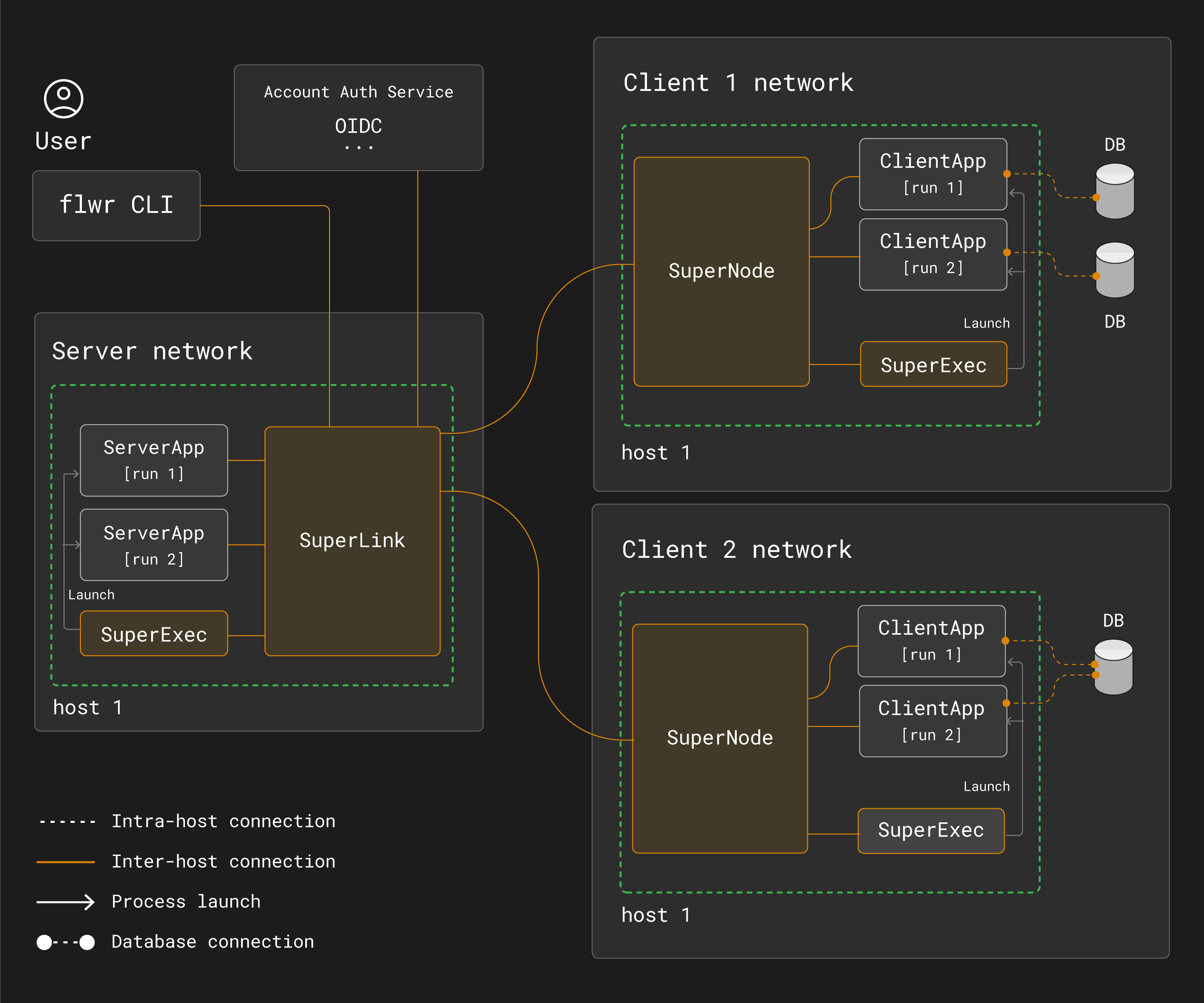Viewport: 1204px width, 1003px height.
Task: Click top DB cylinder in Client 1 network
Action: pos(1114,191)
